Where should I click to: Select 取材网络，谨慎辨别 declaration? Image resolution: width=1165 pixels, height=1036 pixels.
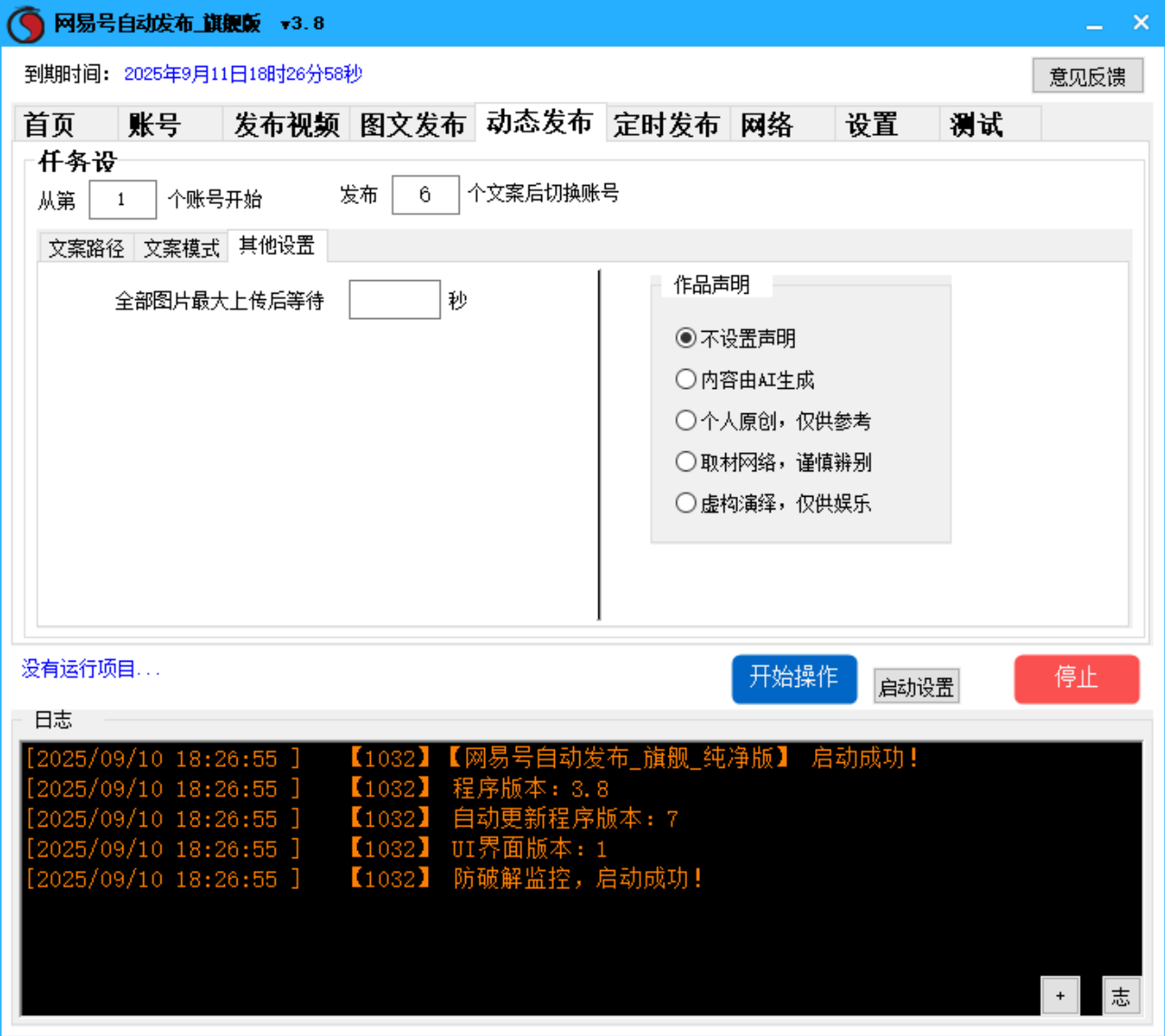point(685,461)
